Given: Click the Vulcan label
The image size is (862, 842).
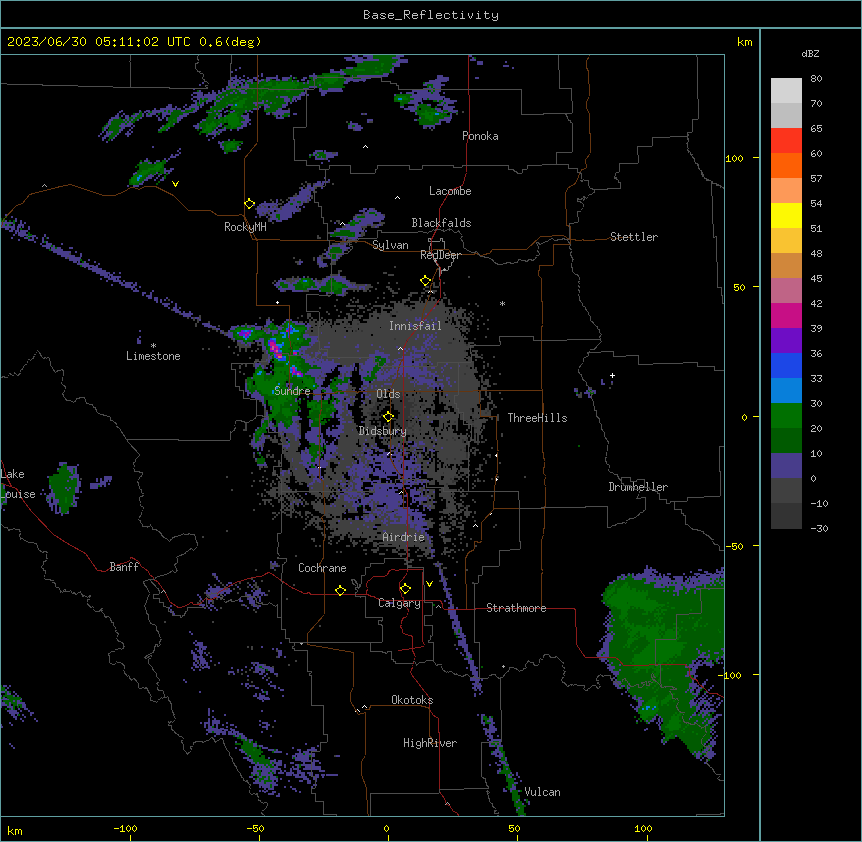Looking at the screenshot, I should point(542,792).
